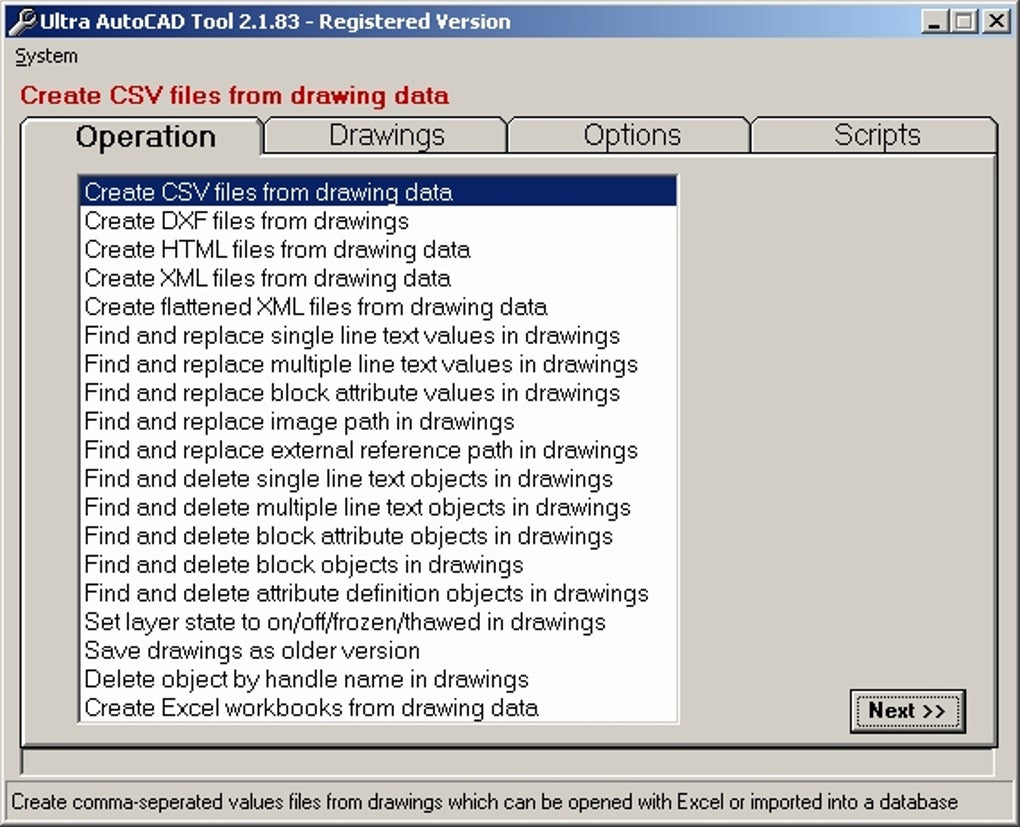Switch to the Operation tab
The width and height of the screenshot is (1020, 827).
[x=144, y=137]
